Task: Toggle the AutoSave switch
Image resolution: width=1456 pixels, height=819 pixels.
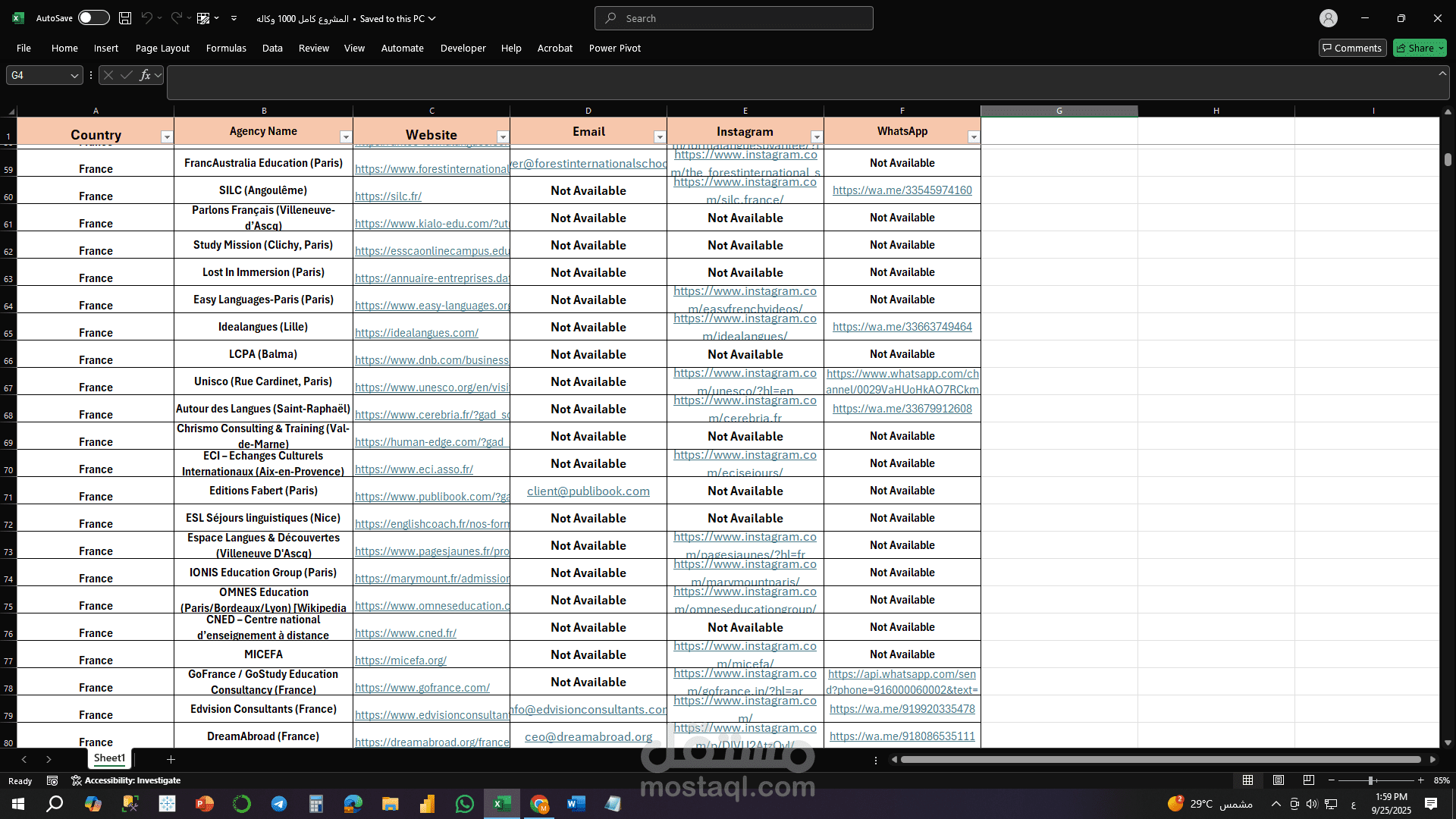Action: 93,18
